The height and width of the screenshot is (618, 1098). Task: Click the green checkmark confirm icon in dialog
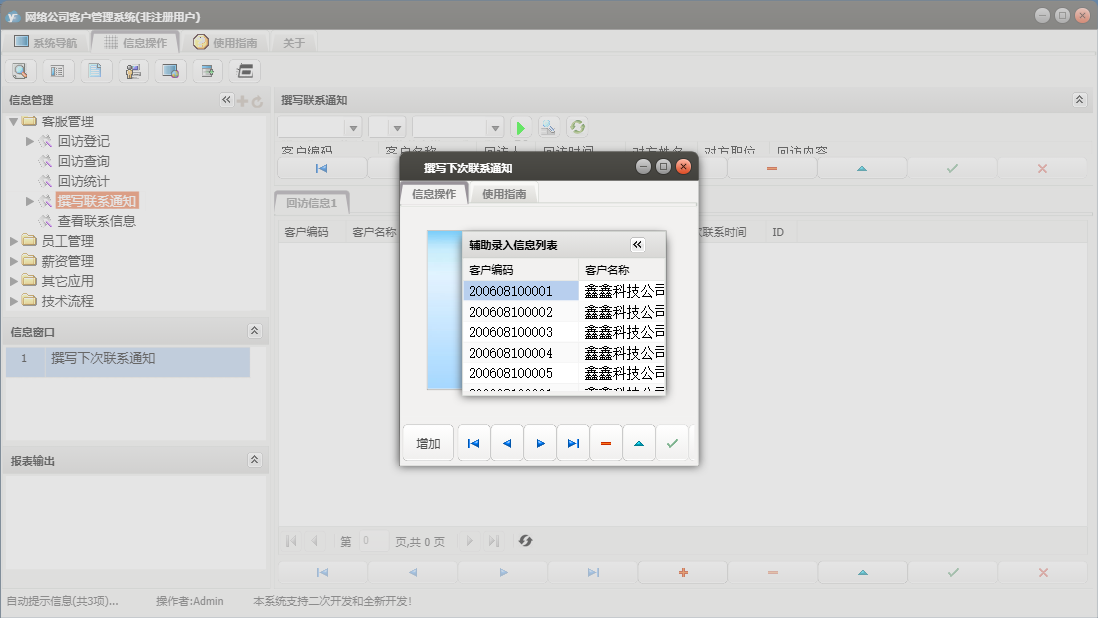tap(672, 443)
